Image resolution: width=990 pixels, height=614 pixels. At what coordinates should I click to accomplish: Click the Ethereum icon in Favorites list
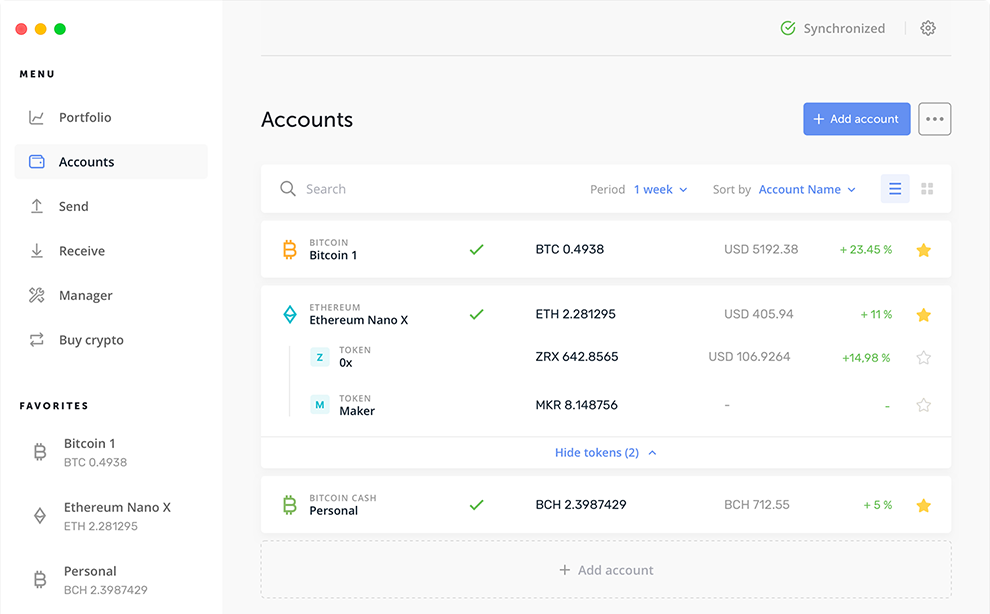pyautogui.click(x=40, y=516)
